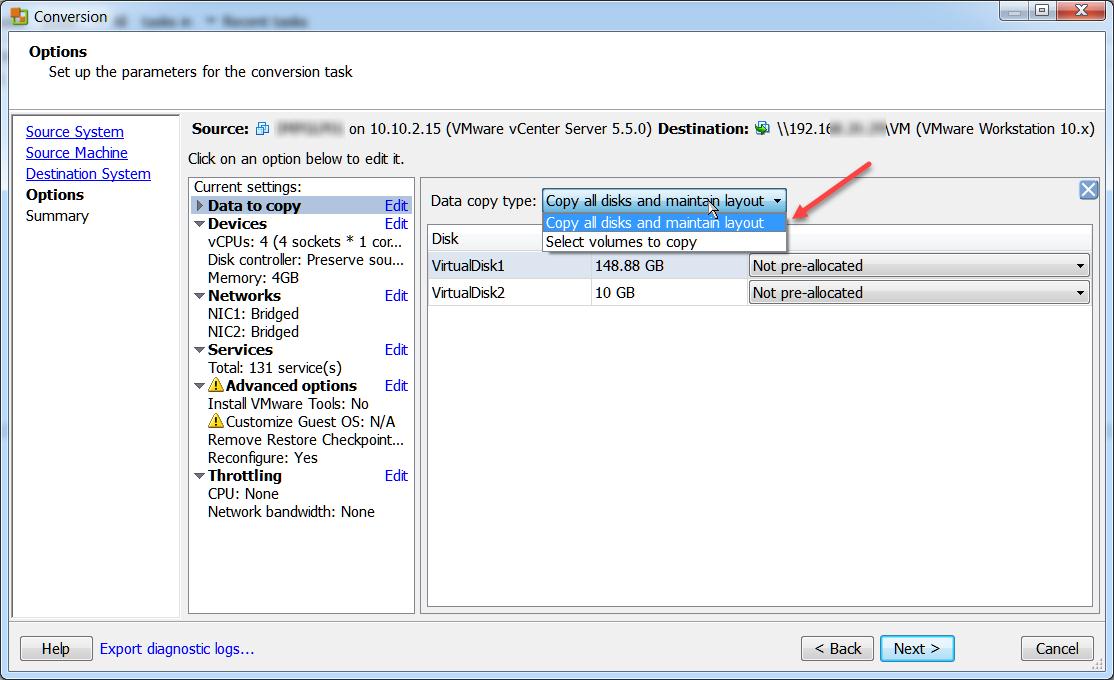
Task: Collapse the Networks section
Action: click(x=200, y=296)
